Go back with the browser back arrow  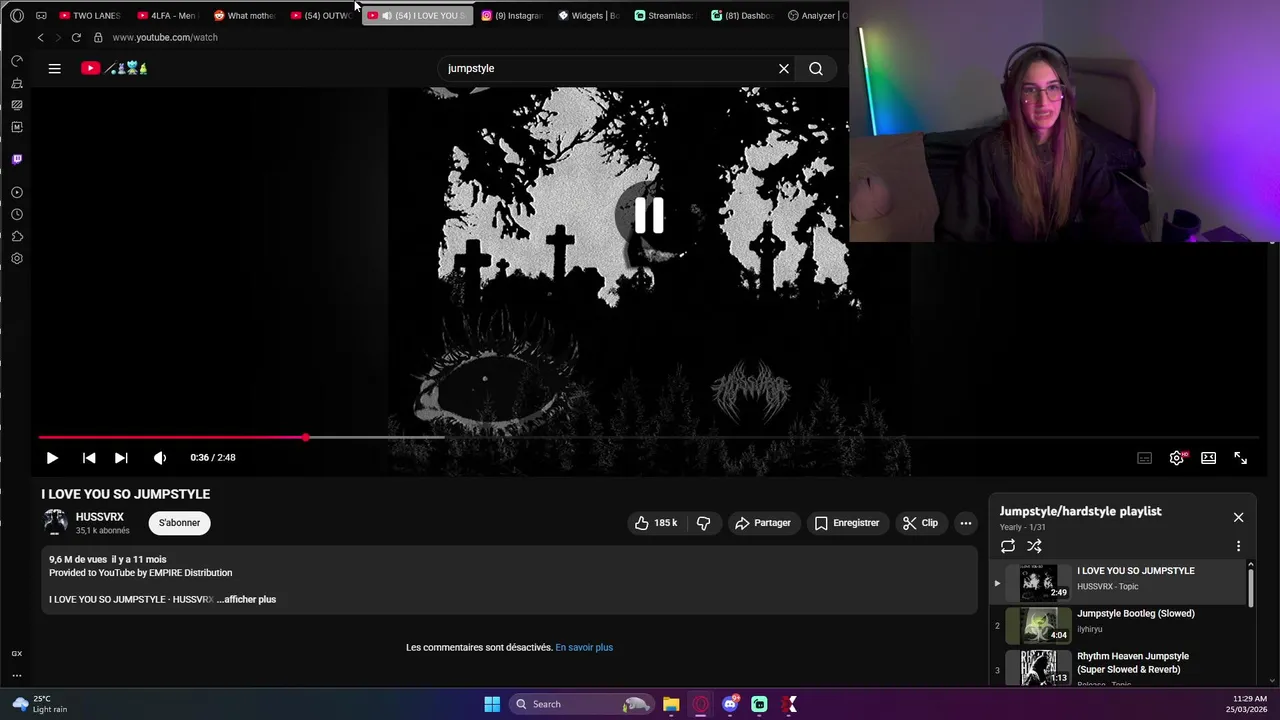(x=40, y=37)
